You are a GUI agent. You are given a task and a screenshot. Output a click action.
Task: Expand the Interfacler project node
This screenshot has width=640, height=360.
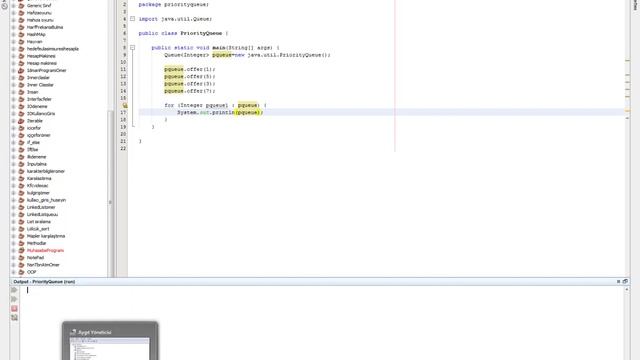coord(13,99)
